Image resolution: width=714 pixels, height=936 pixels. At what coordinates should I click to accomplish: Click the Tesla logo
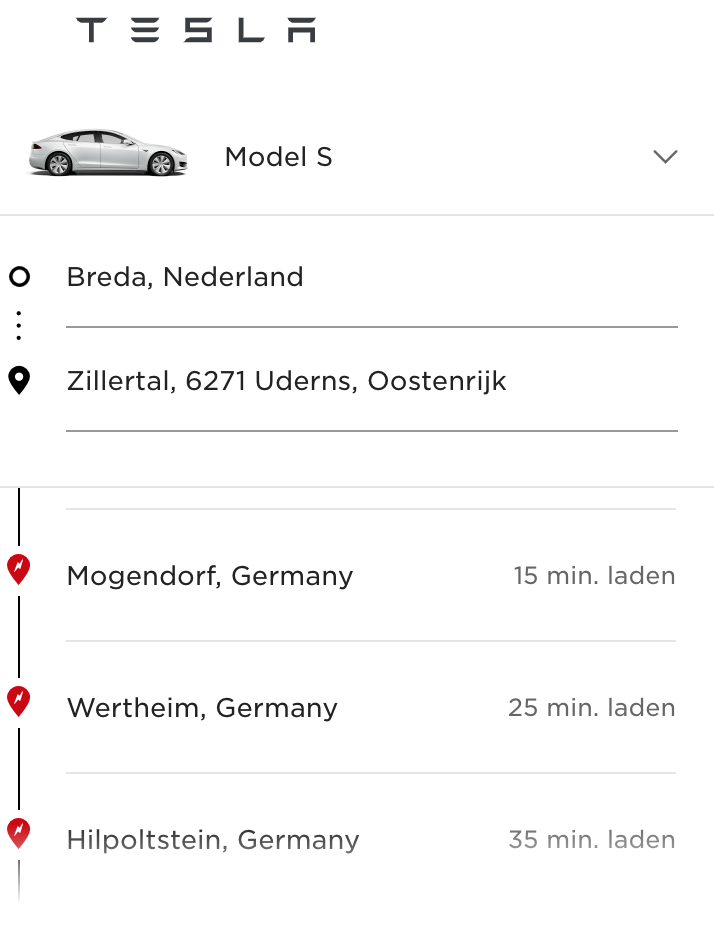[x=196, y=31]
